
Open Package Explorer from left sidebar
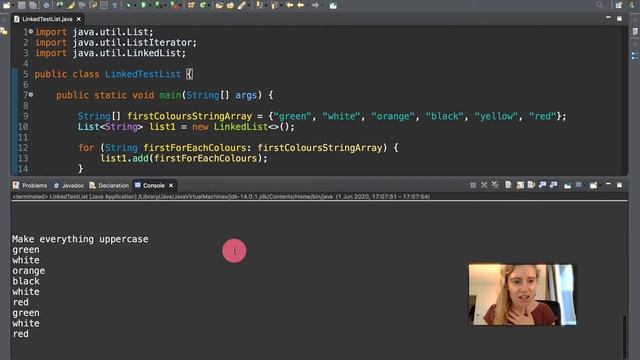coord(4,31)
